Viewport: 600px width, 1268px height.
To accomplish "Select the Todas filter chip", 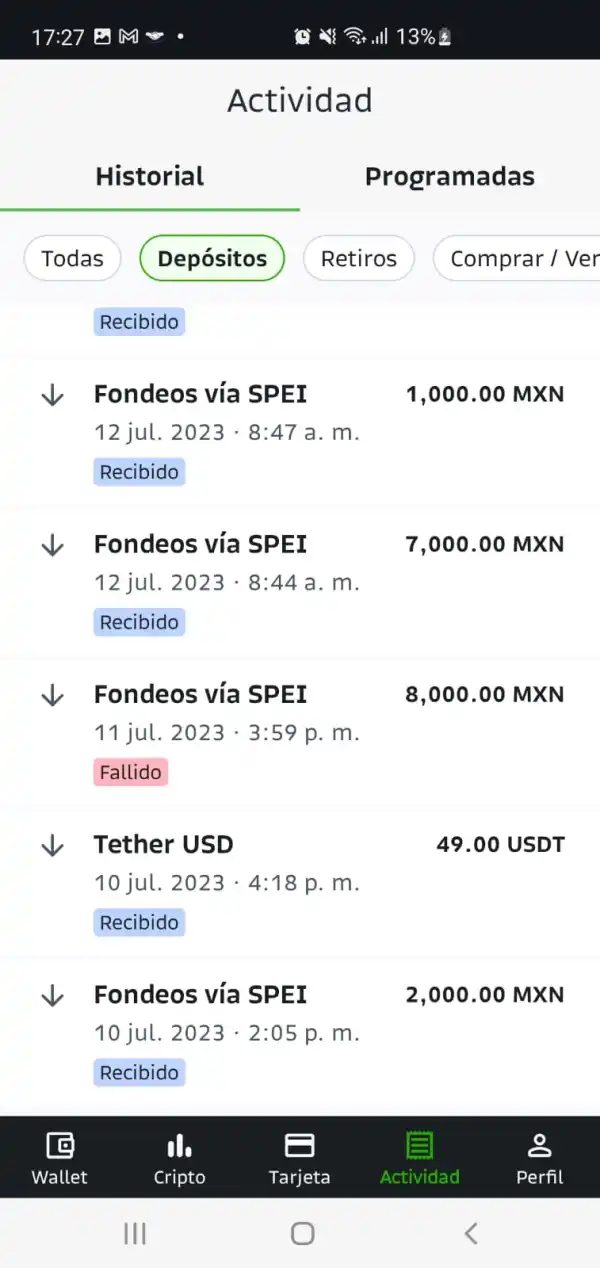I will pos(72,259).
